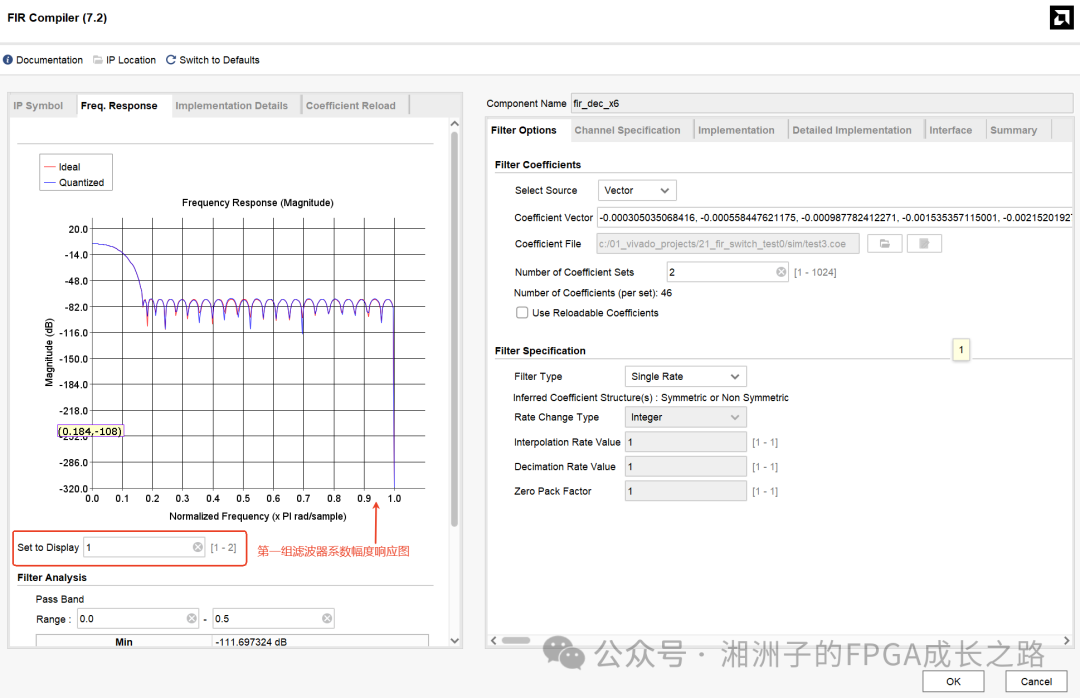Click the Interpolation Rate Value field

click(x=686, y=442)
